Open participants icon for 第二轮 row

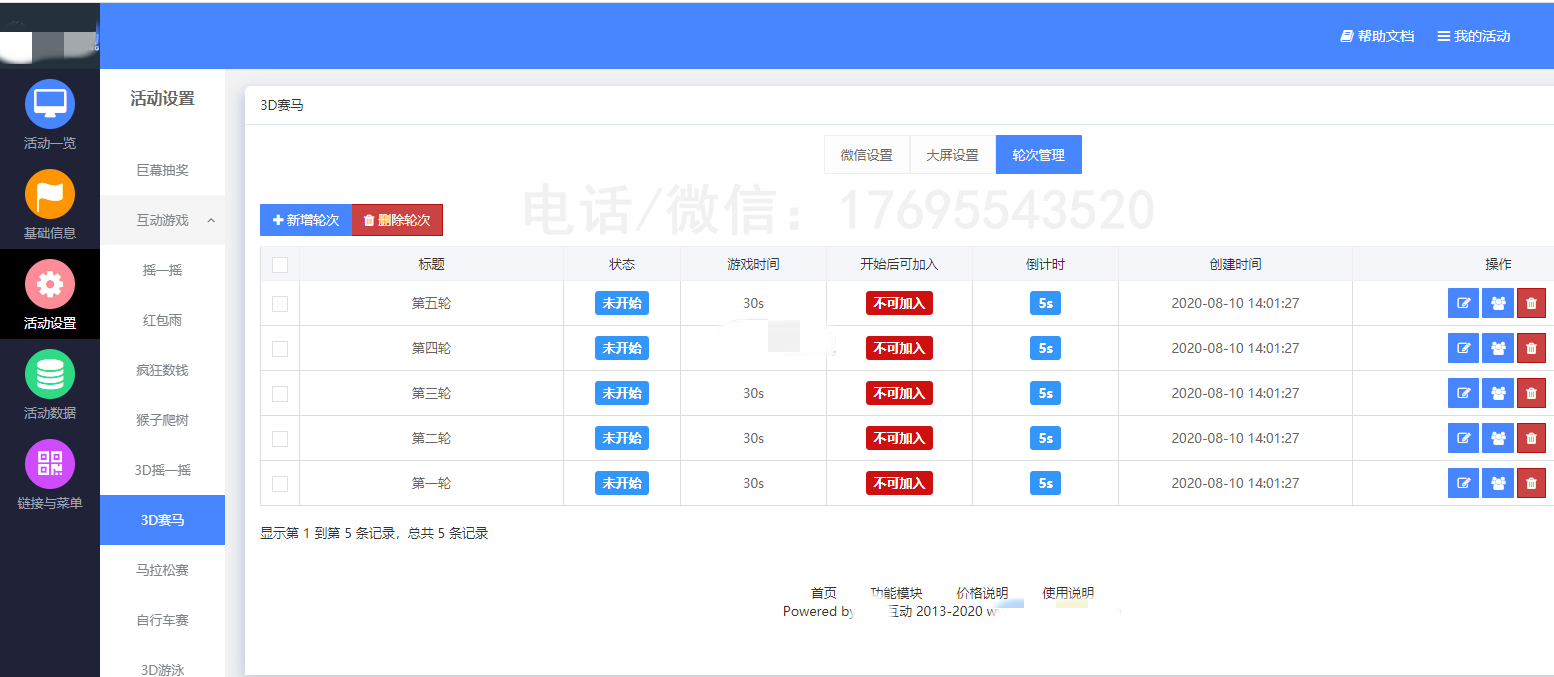click(x=1497, y=438)
